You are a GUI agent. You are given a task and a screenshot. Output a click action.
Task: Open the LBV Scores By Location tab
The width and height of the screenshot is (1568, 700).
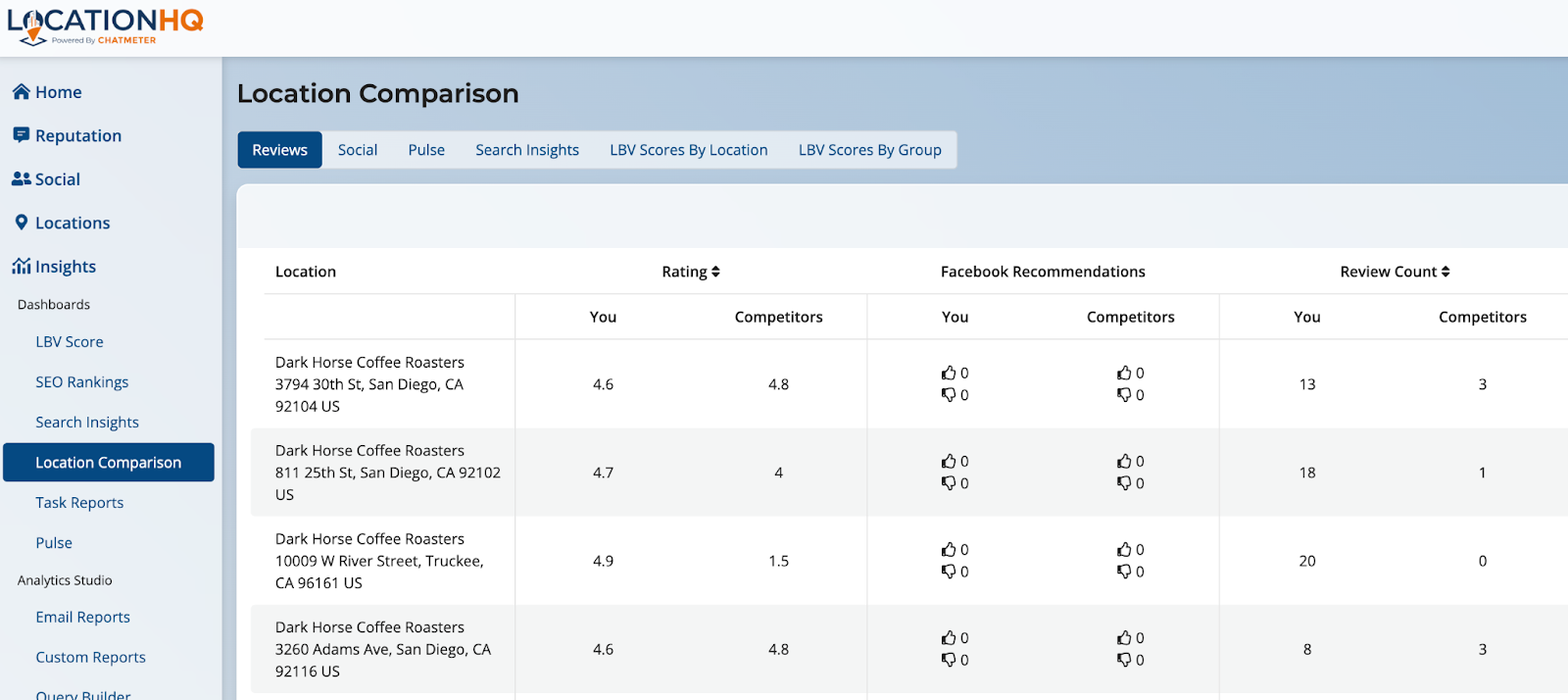(x=689, y=150)
